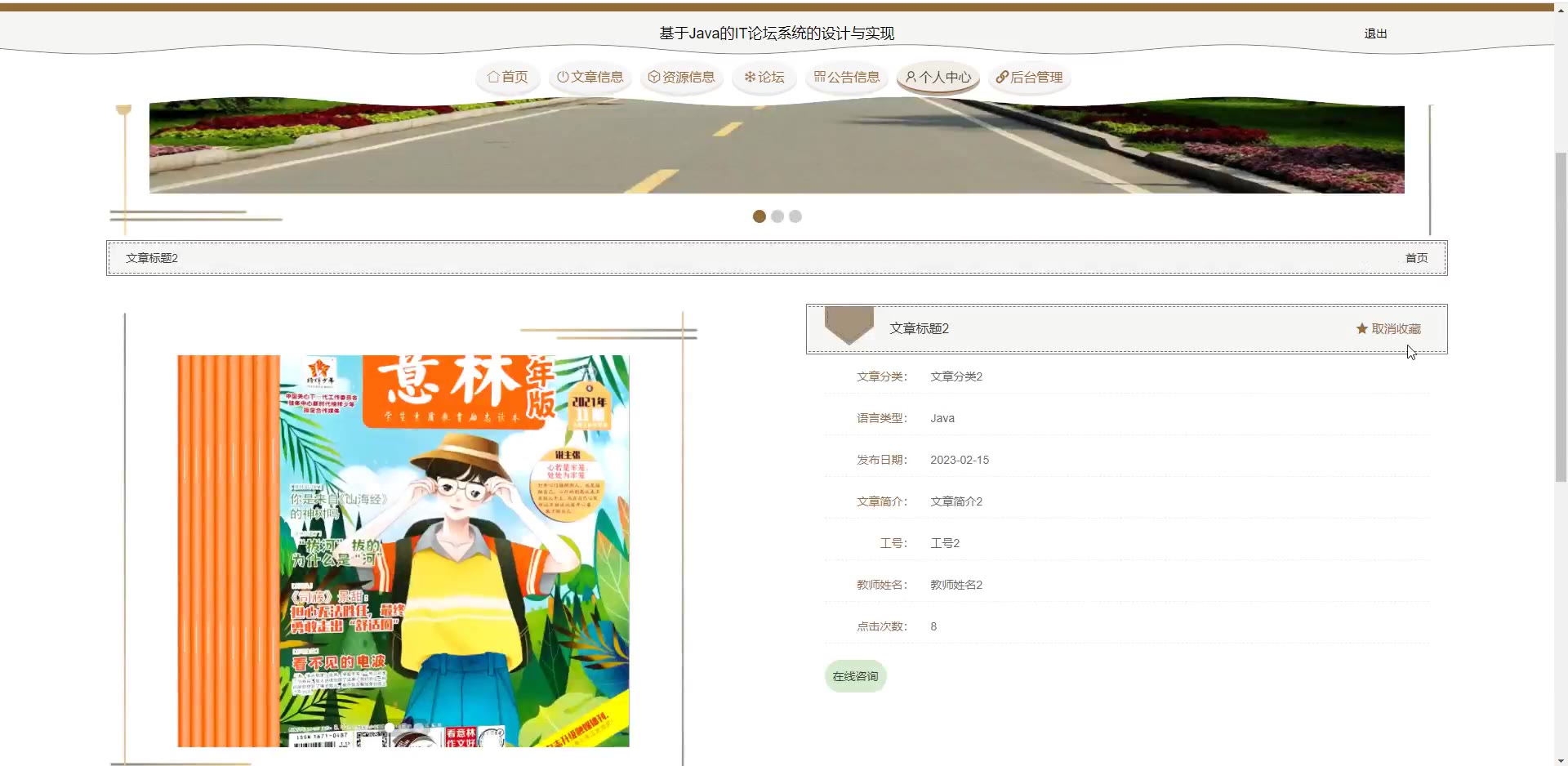Click the 工号2 value
Screen dimensions: 1568x766
tap(945, 543)
